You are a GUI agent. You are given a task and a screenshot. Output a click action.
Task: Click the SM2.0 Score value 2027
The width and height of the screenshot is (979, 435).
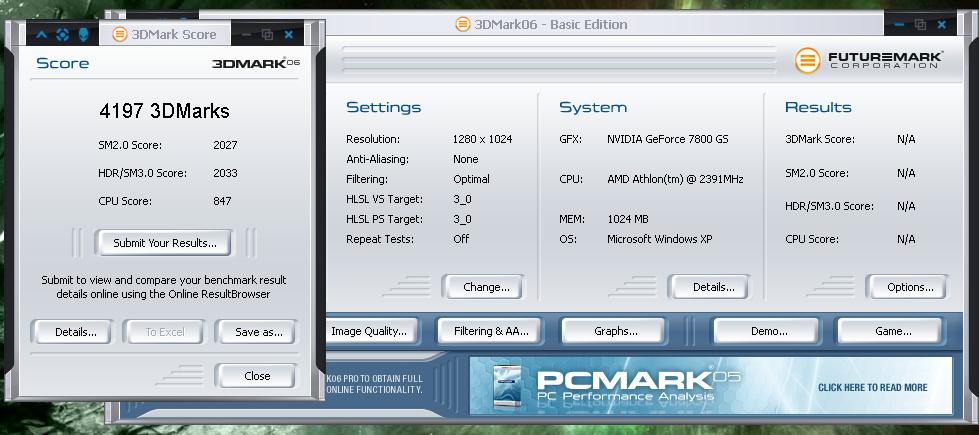coord(225,145)
